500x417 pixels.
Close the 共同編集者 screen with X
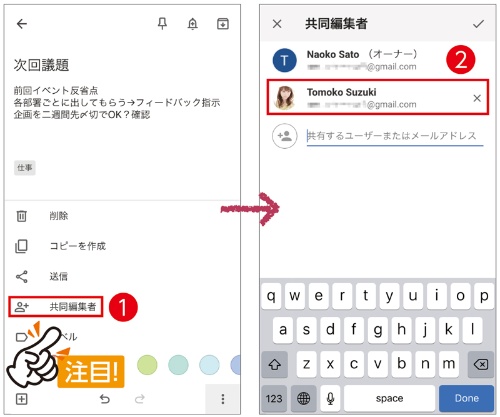click(x=277, y=24)
